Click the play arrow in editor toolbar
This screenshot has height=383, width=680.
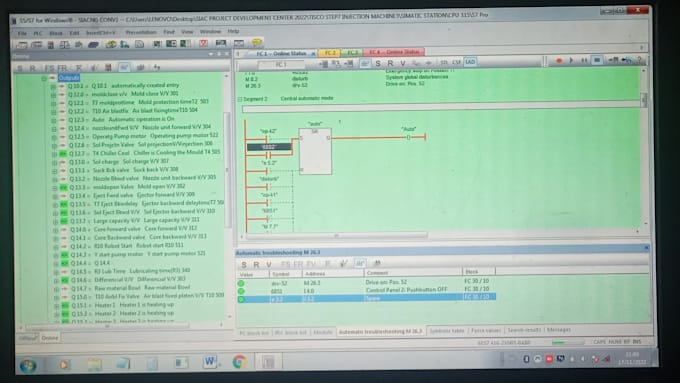(x=571, y=61)
